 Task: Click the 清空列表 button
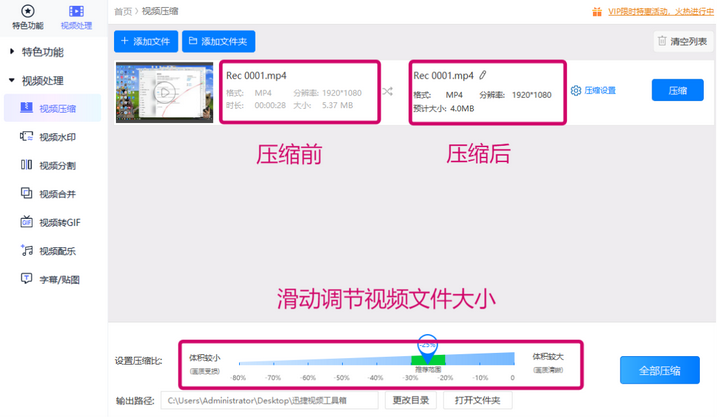683,41
